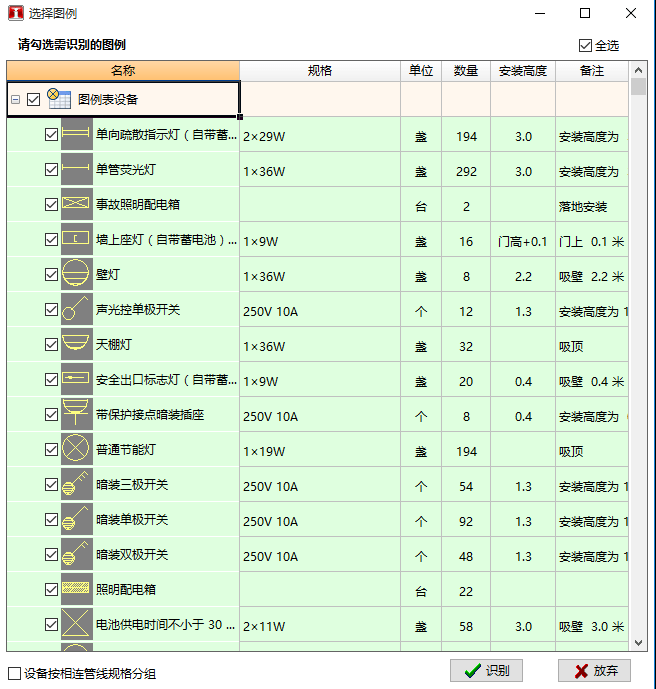Screen dimensions: 656x689
Task: Sort by the 名称 column header
Action: (x=123, y=71)
